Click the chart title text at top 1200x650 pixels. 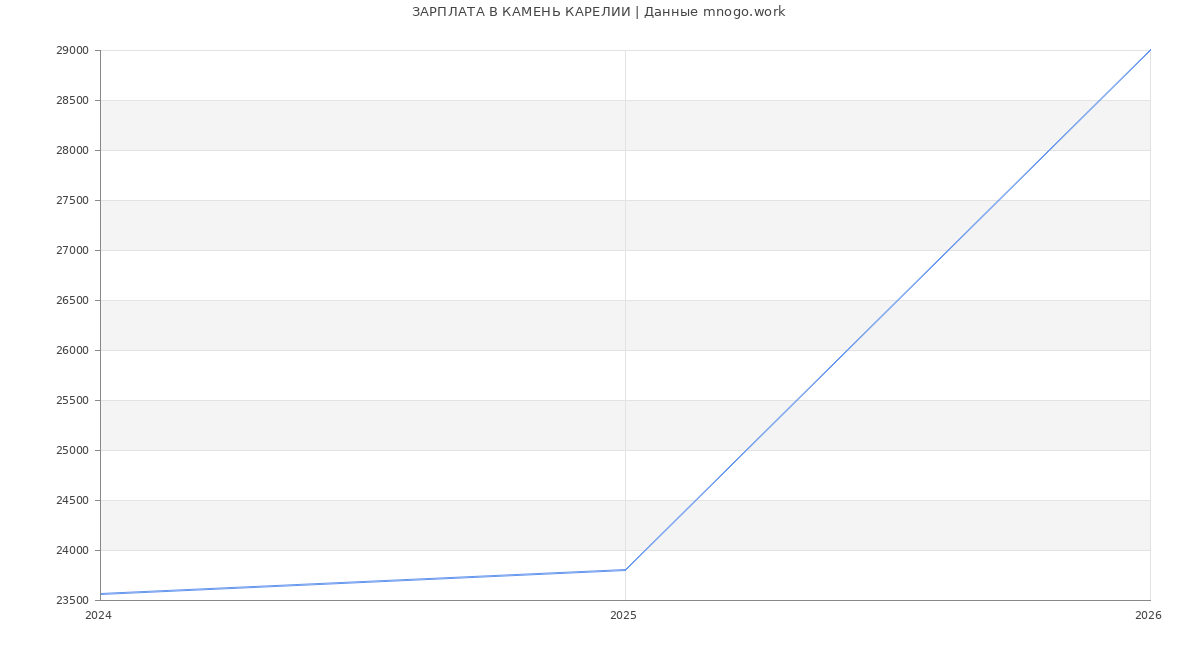pyautogui.click(x=598, y=12)
